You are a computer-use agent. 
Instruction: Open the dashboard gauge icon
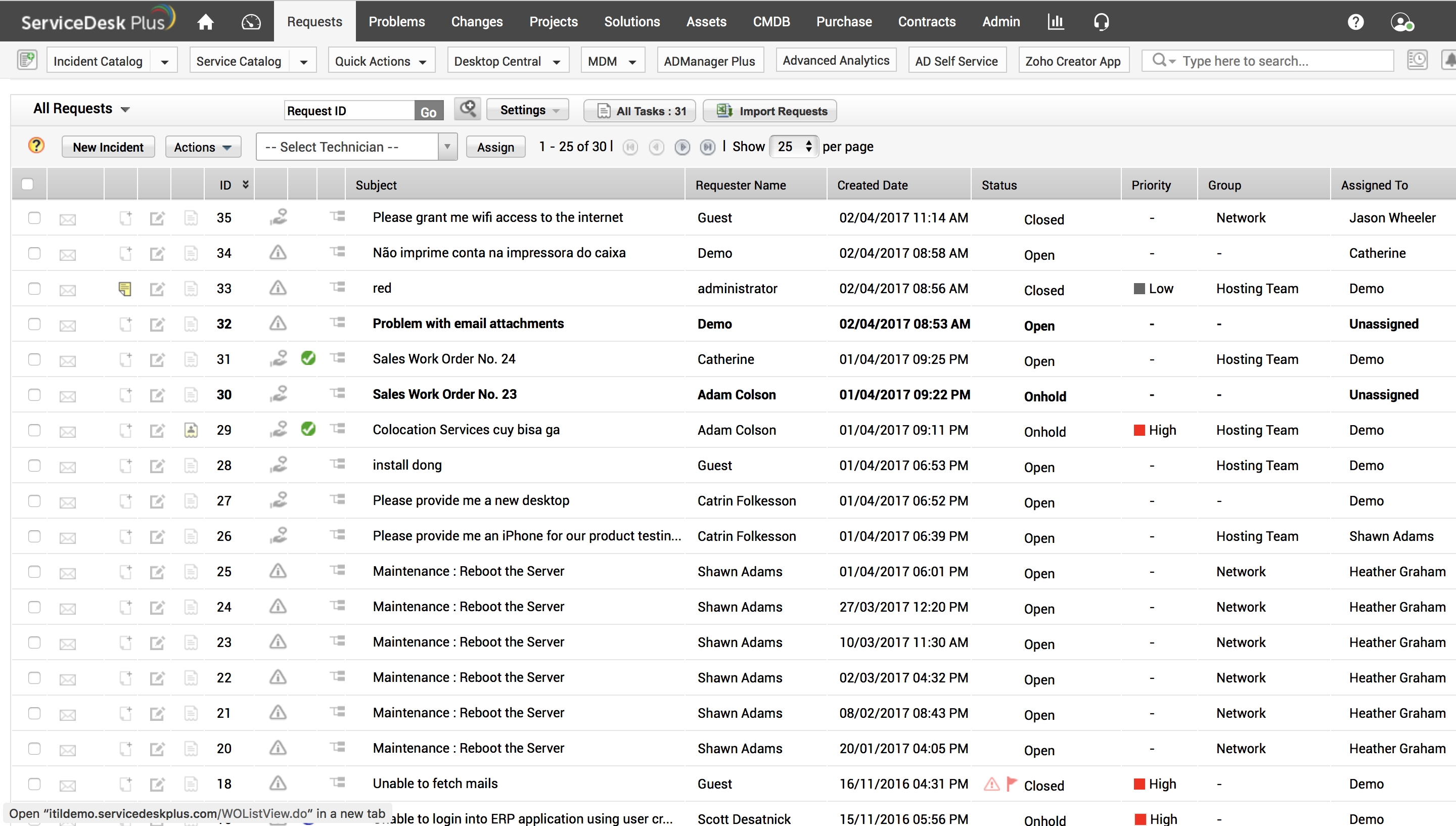[251, 22]
